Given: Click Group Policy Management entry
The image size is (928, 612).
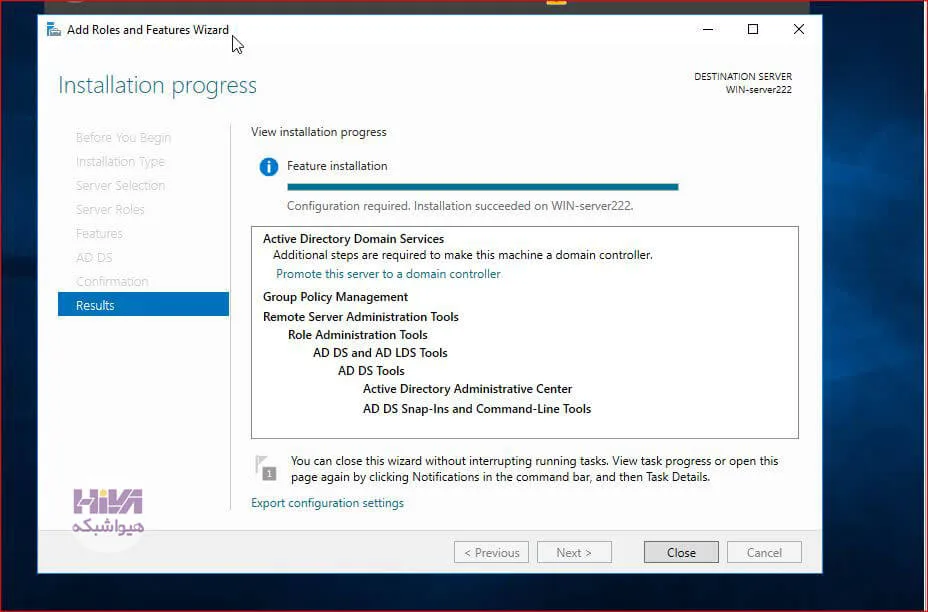Looking at the screenshot, I should [x=335, y=297].
